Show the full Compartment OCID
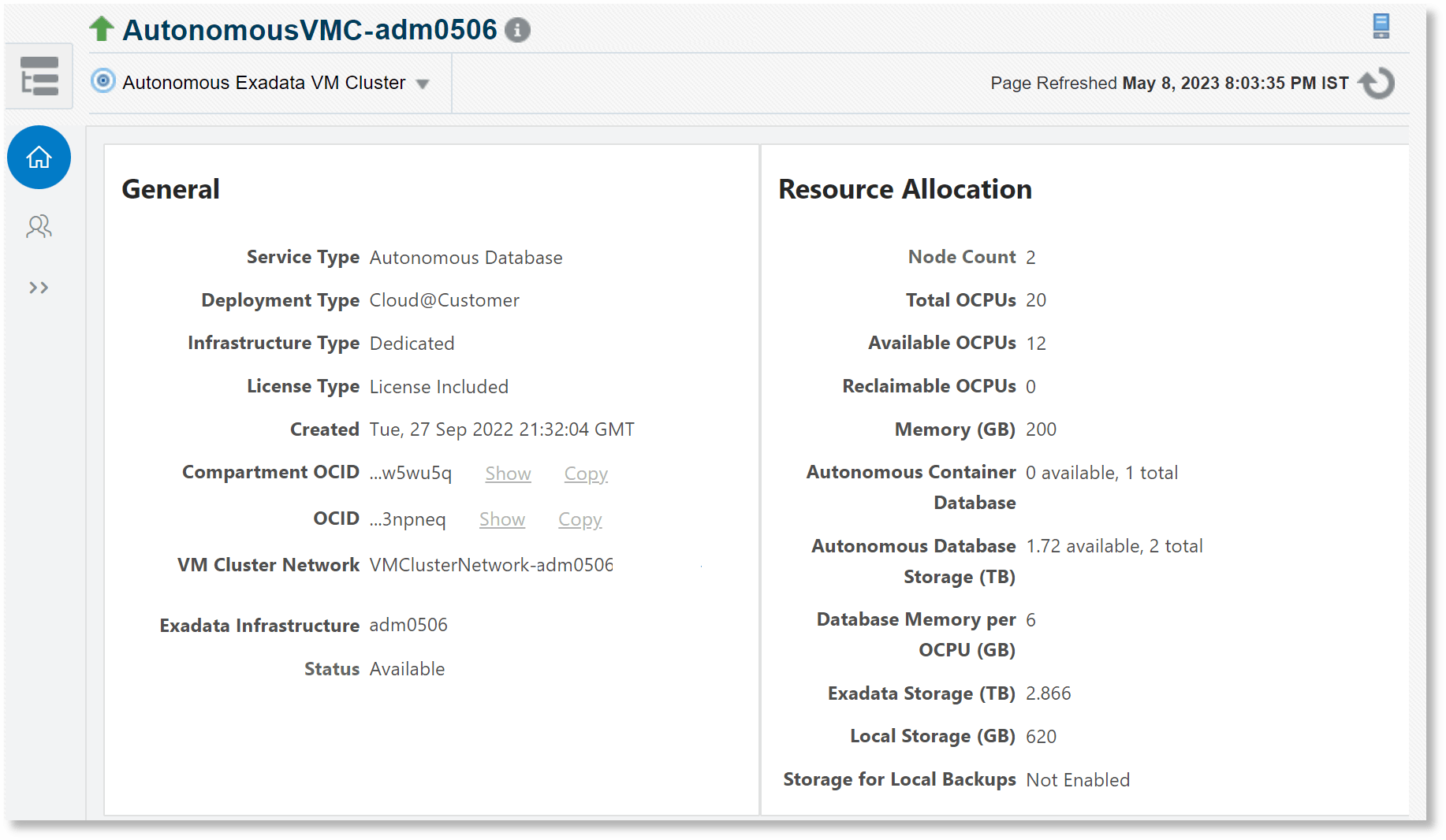The width and height of the screenshot is (1446, 840). click(x=508, y=474)
